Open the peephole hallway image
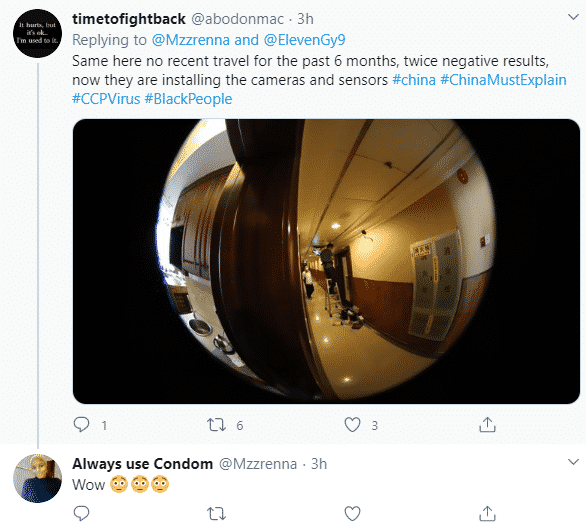 [x=326, y=261]
